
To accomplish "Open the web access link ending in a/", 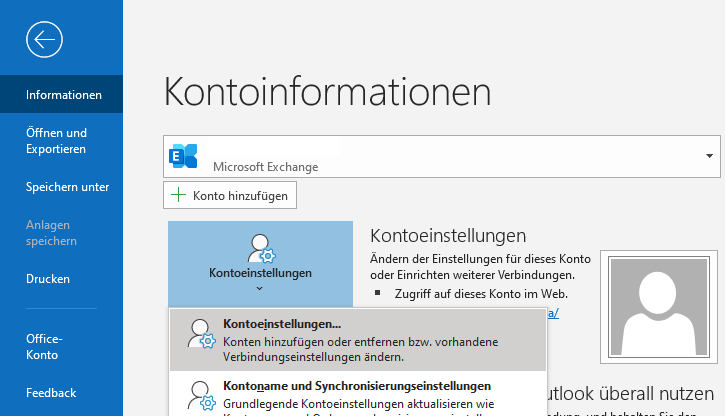I will coord(553,313).
